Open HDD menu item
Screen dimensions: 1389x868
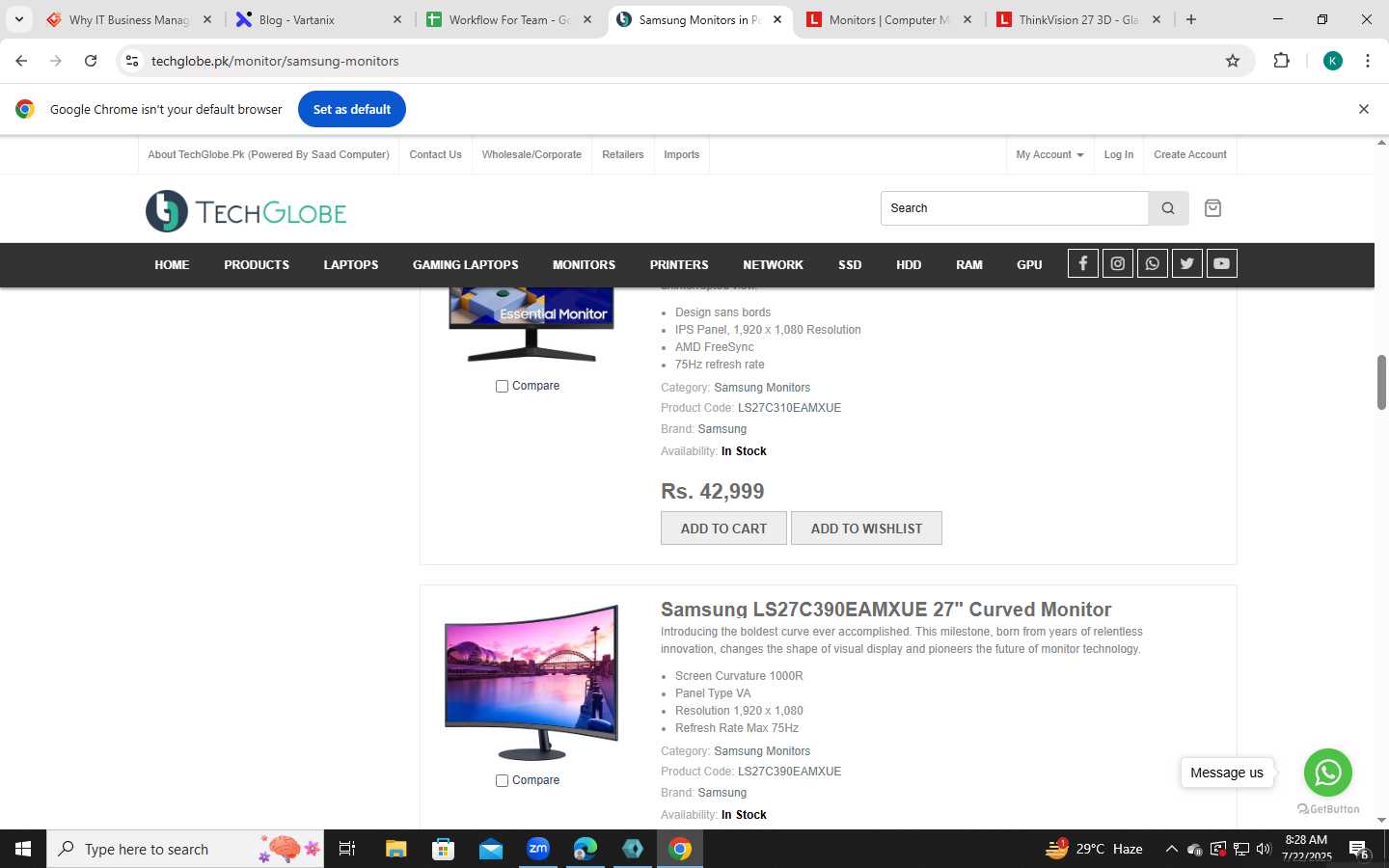(909, 264)
